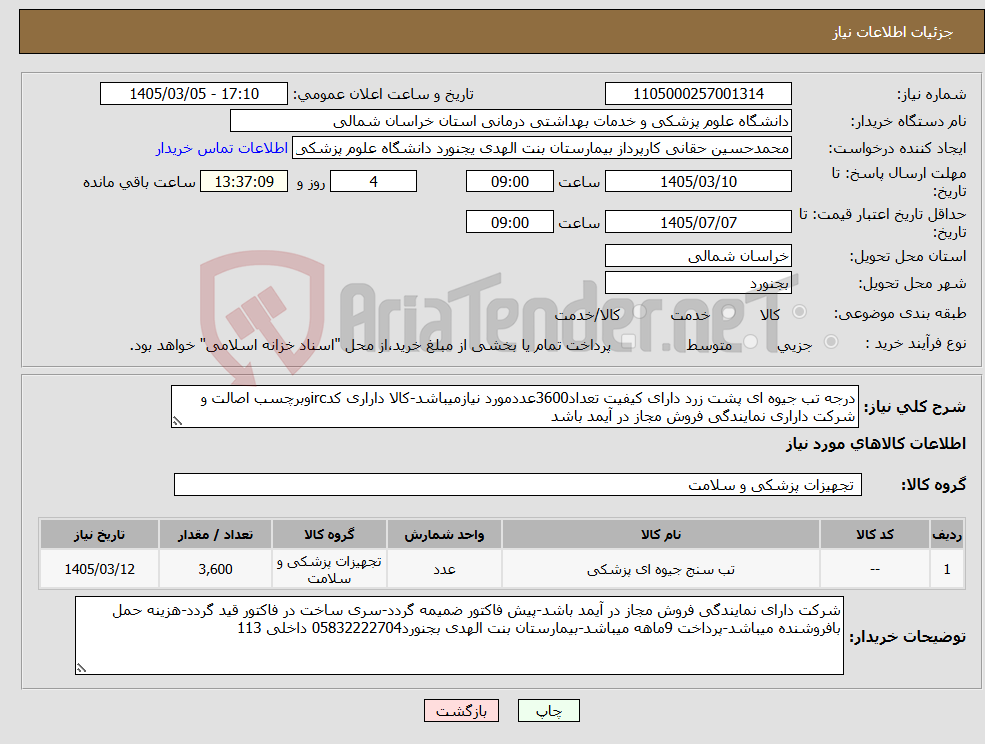Select the جزیی purchase type radio
This screenshot has height=744, width=985.
(830, 341)
